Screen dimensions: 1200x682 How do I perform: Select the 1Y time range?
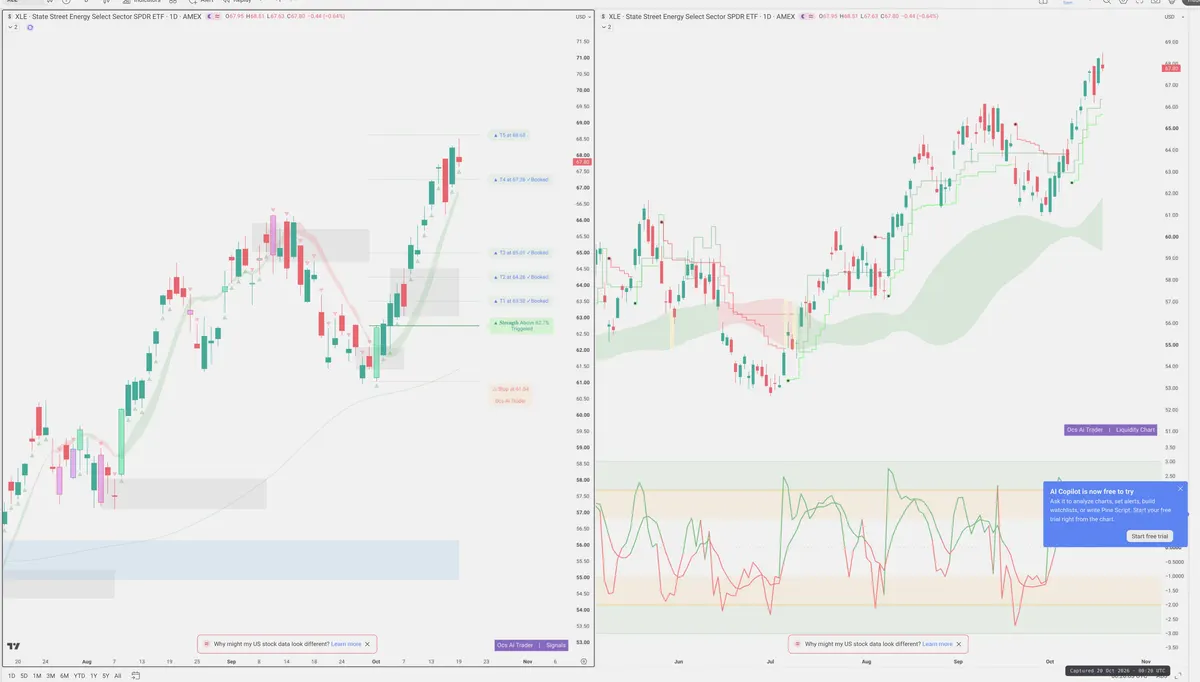94,676
